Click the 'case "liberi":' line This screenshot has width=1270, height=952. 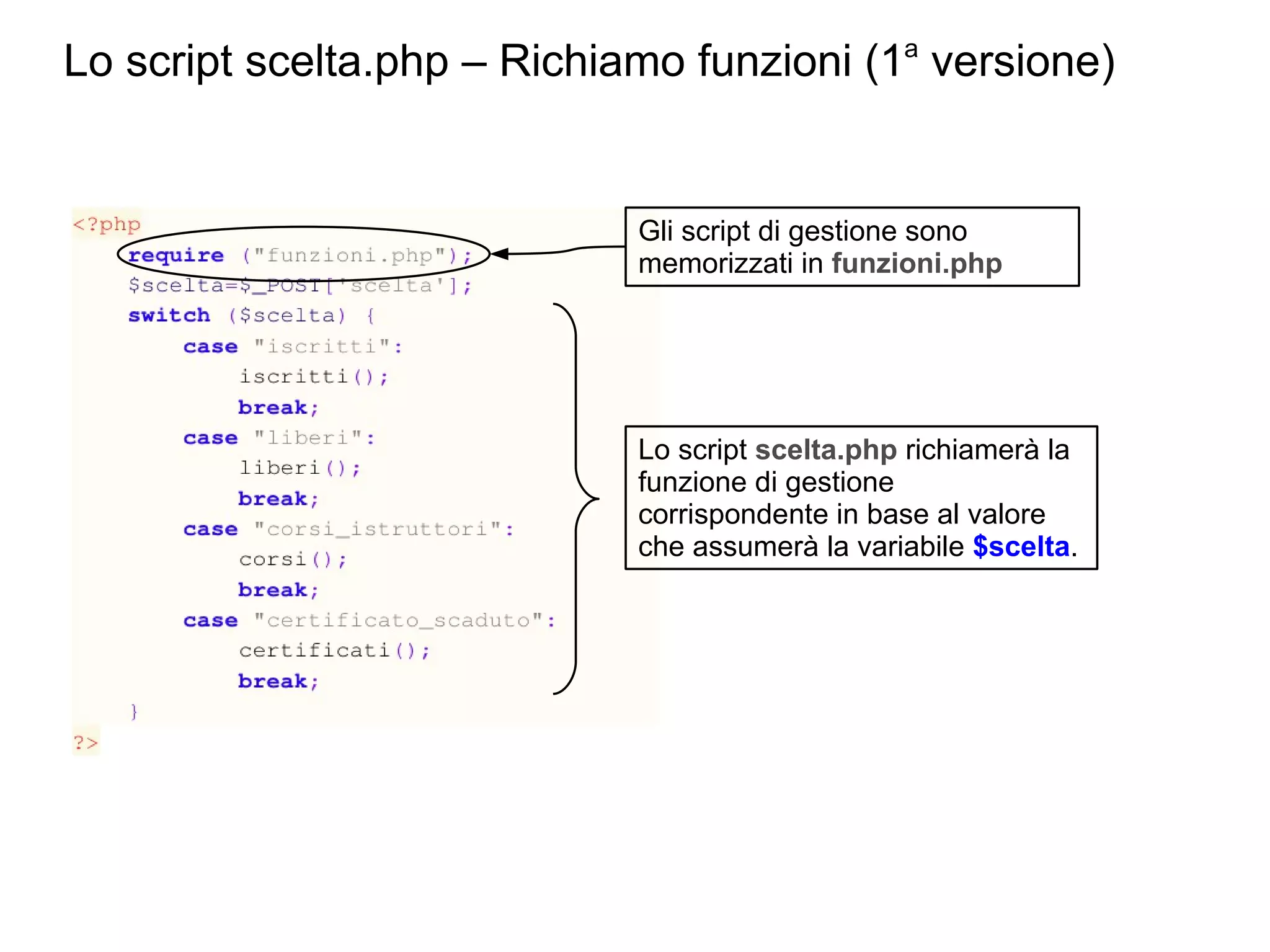[279, 437]
